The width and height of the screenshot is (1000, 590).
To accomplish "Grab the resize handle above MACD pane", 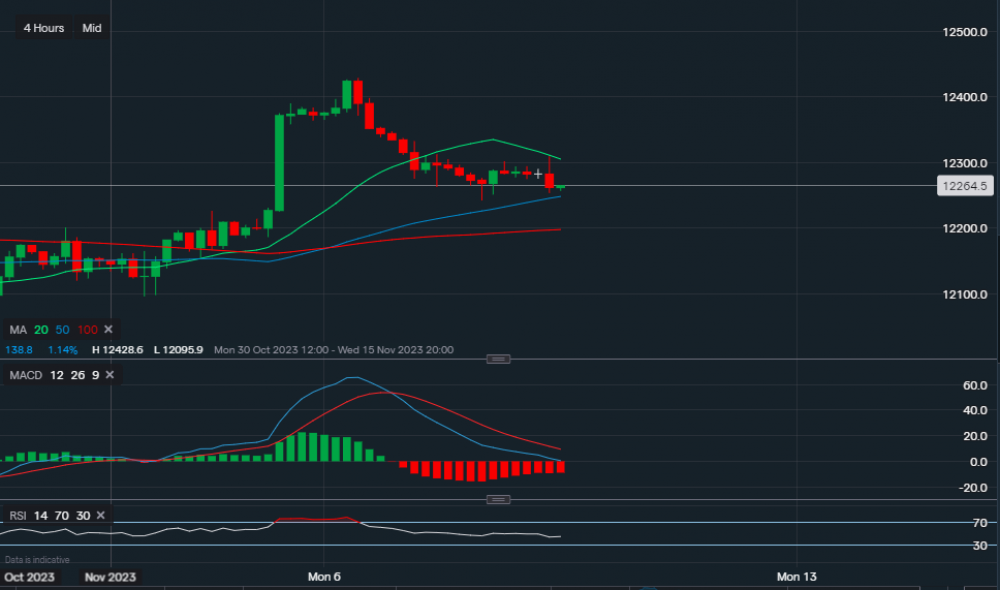I will (498, 359).
